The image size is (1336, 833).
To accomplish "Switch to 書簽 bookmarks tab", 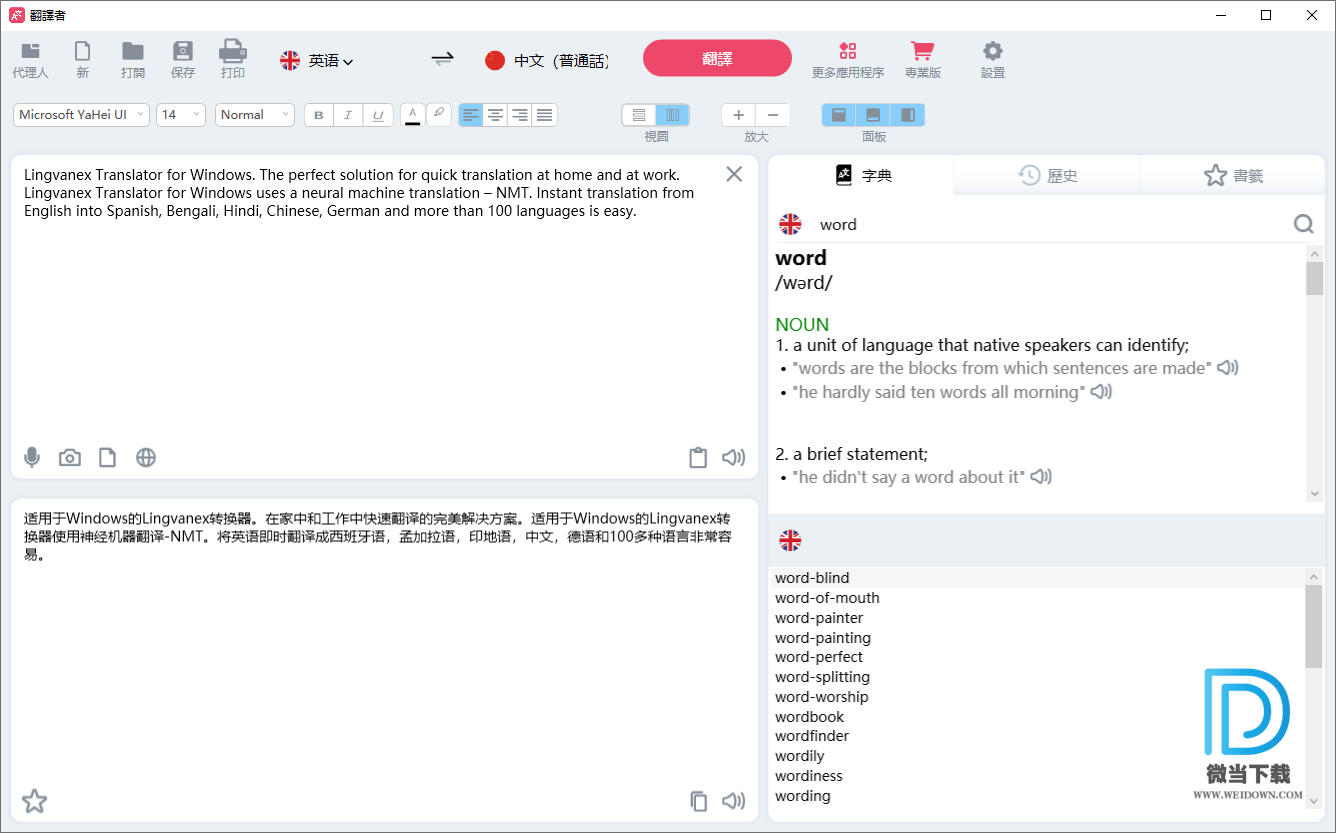I will click(1232, 175).
